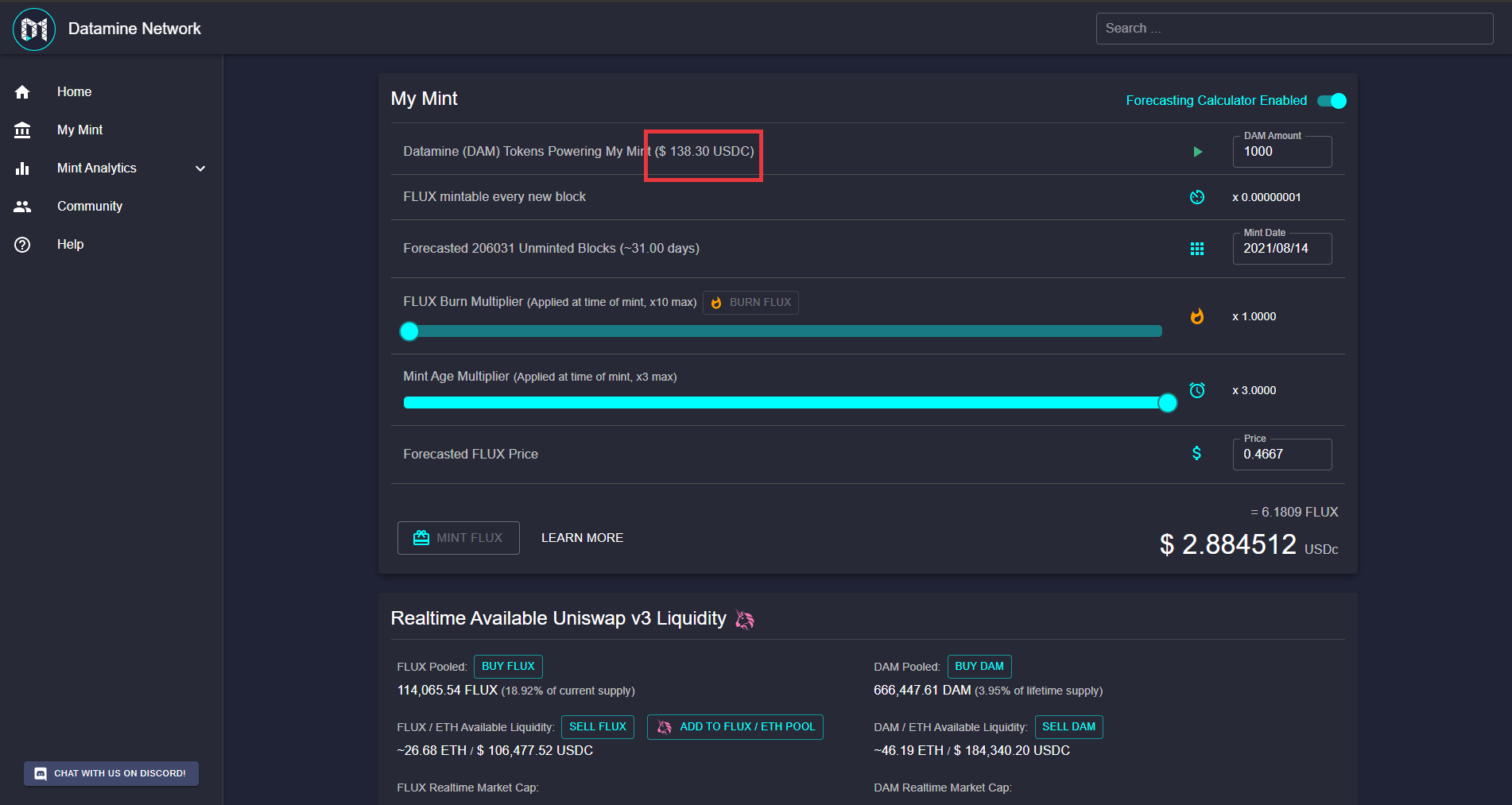1512x805 pixels.
Task: Click the dollar sign icon beside Price
Action: (1197, 454)
